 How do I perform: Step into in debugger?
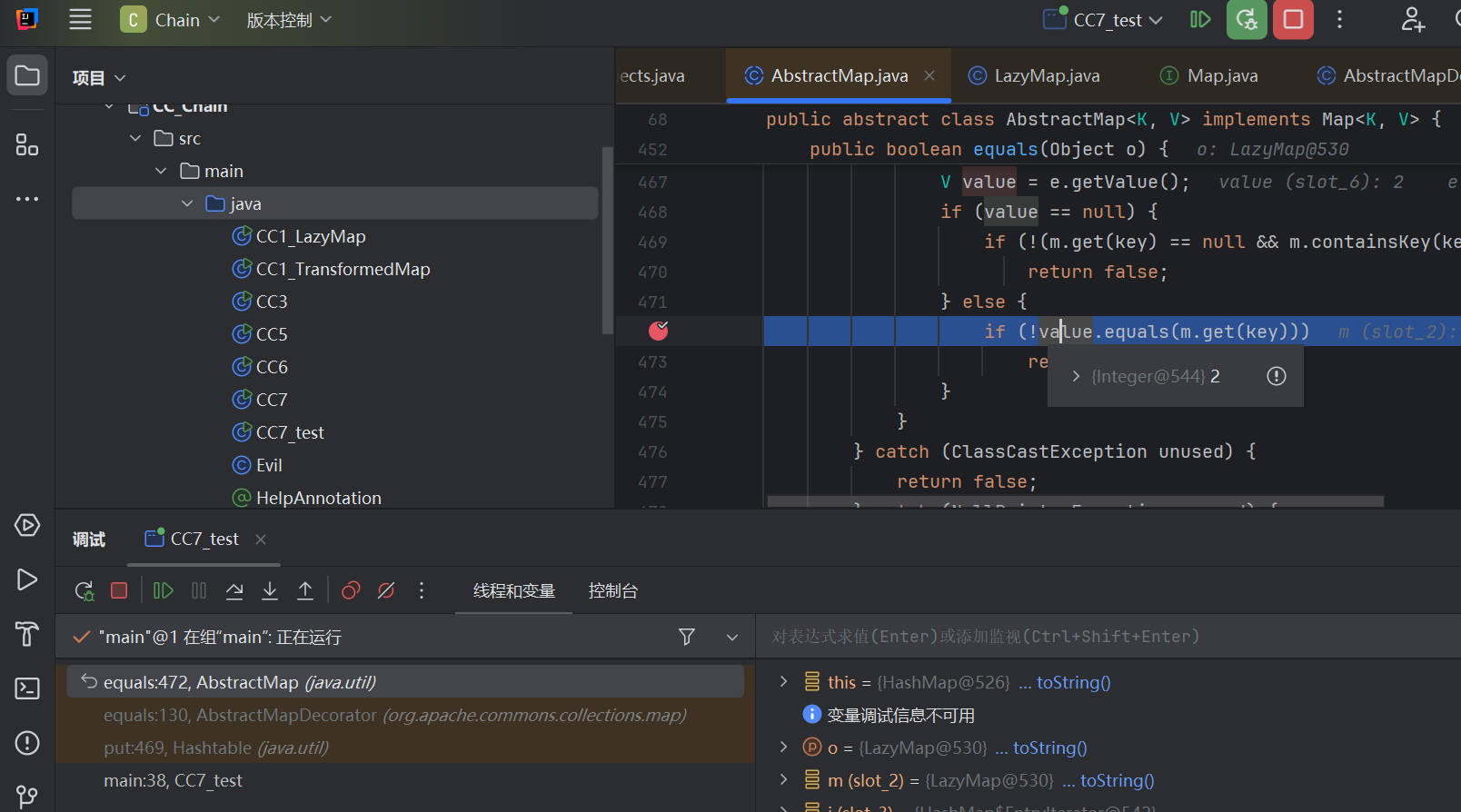270,591
